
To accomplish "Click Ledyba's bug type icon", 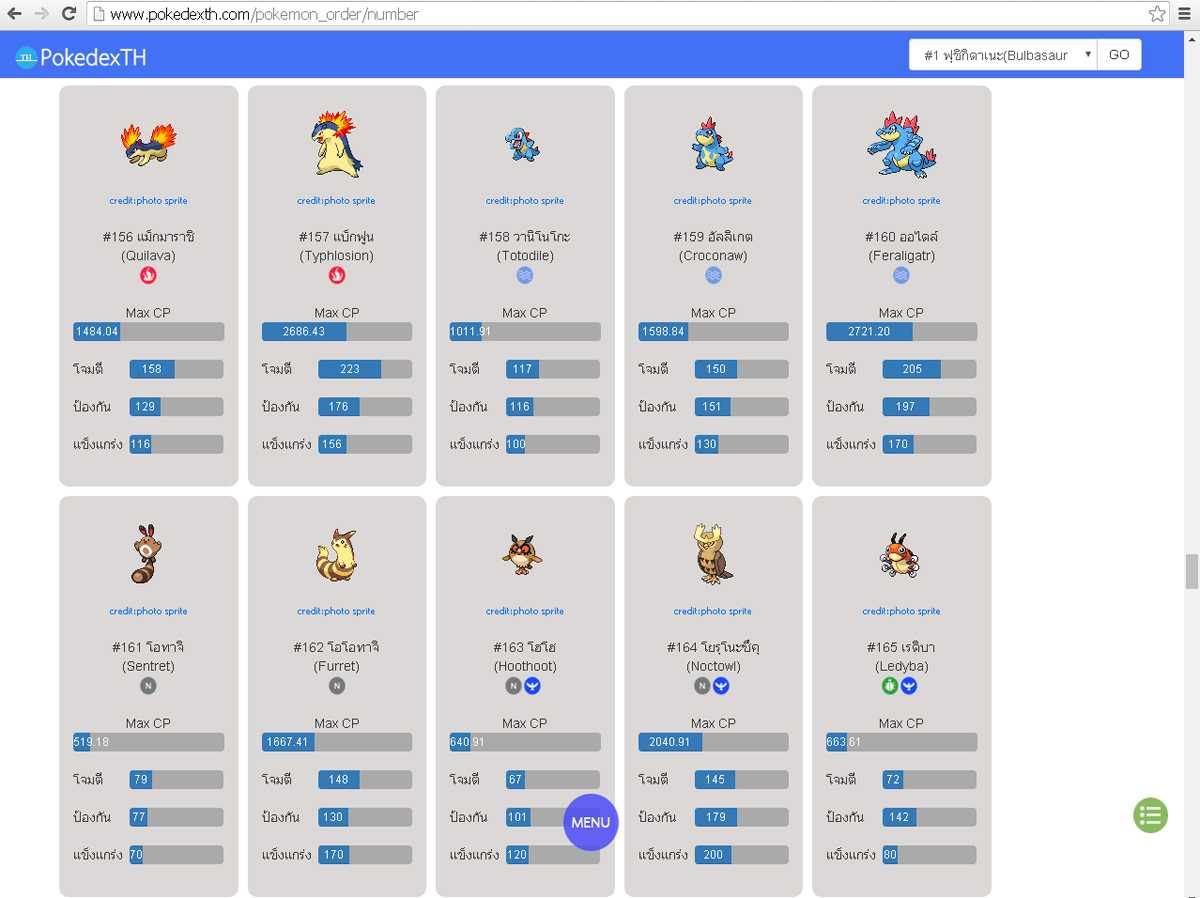I will 891,686.
